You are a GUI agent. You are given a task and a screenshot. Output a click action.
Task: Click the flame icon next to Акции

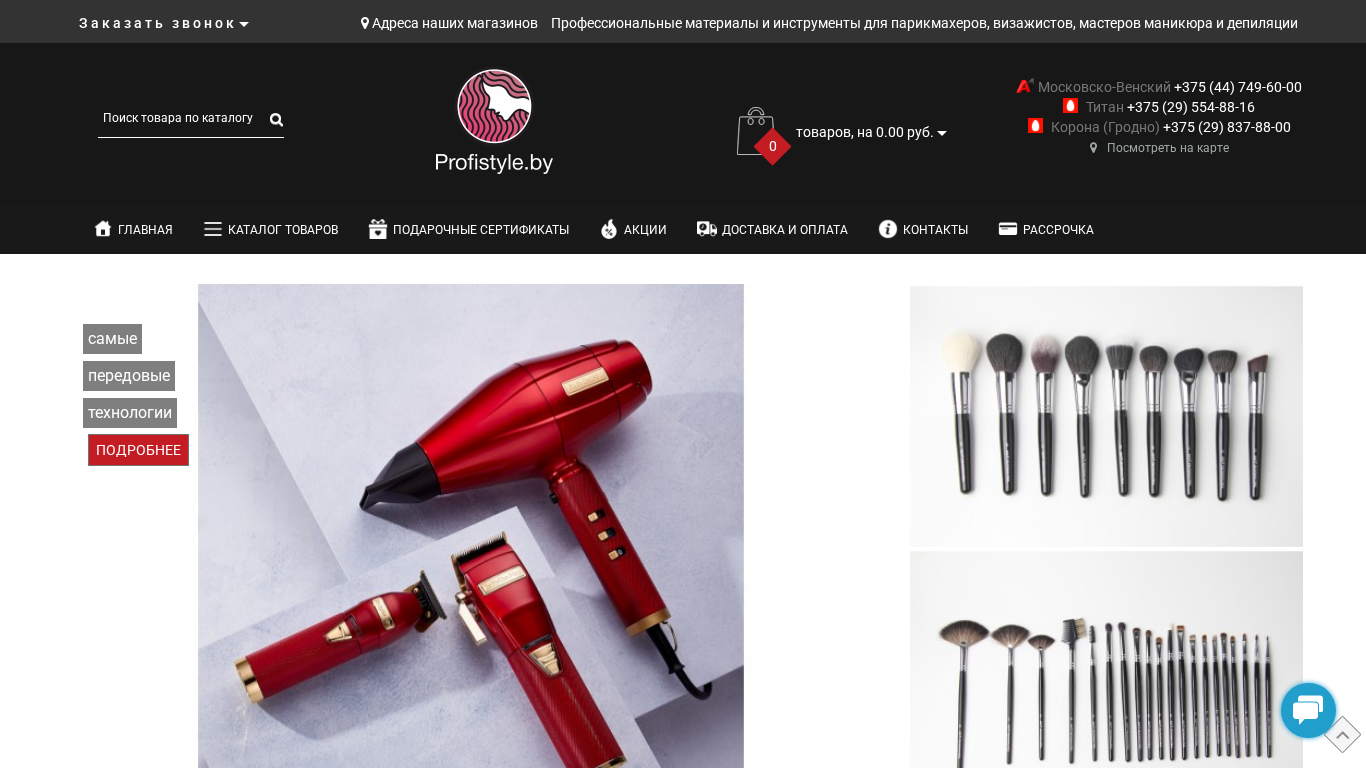(x=609, y=229)
